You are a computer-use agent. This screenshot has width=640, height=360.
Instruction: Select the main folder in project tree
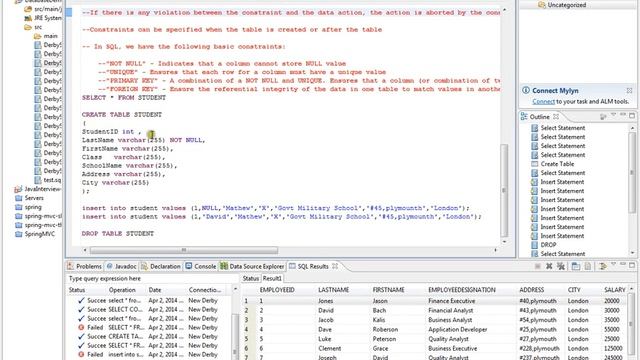(x=51, y=36)
